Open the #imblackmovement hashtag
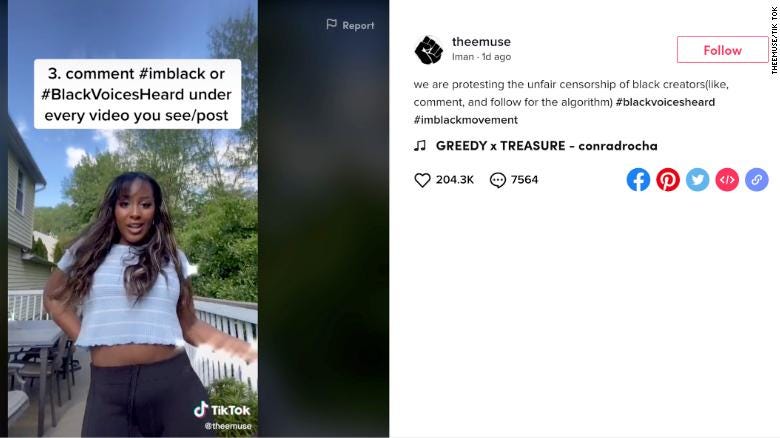780x438 pixels. (466, 120)
